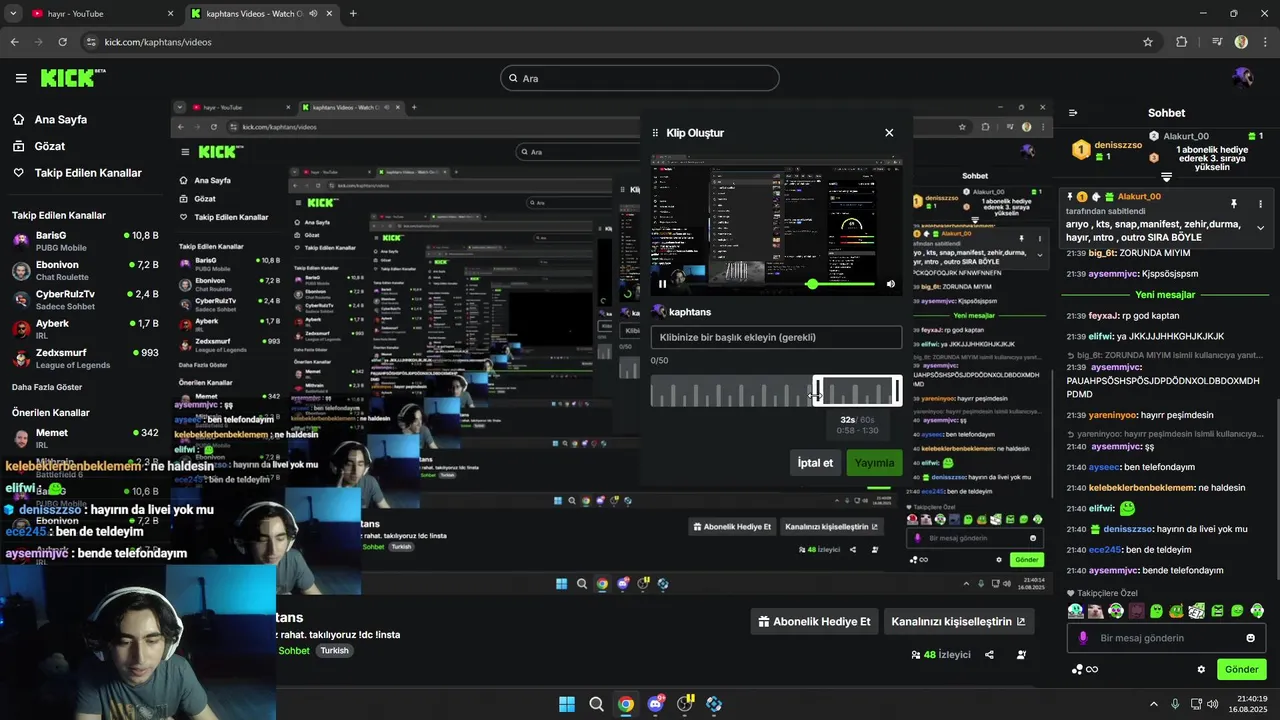Screen dimensions: 1280x720
Task: Click the purple microphone icon in chat input
Action: pos(1082,638)
